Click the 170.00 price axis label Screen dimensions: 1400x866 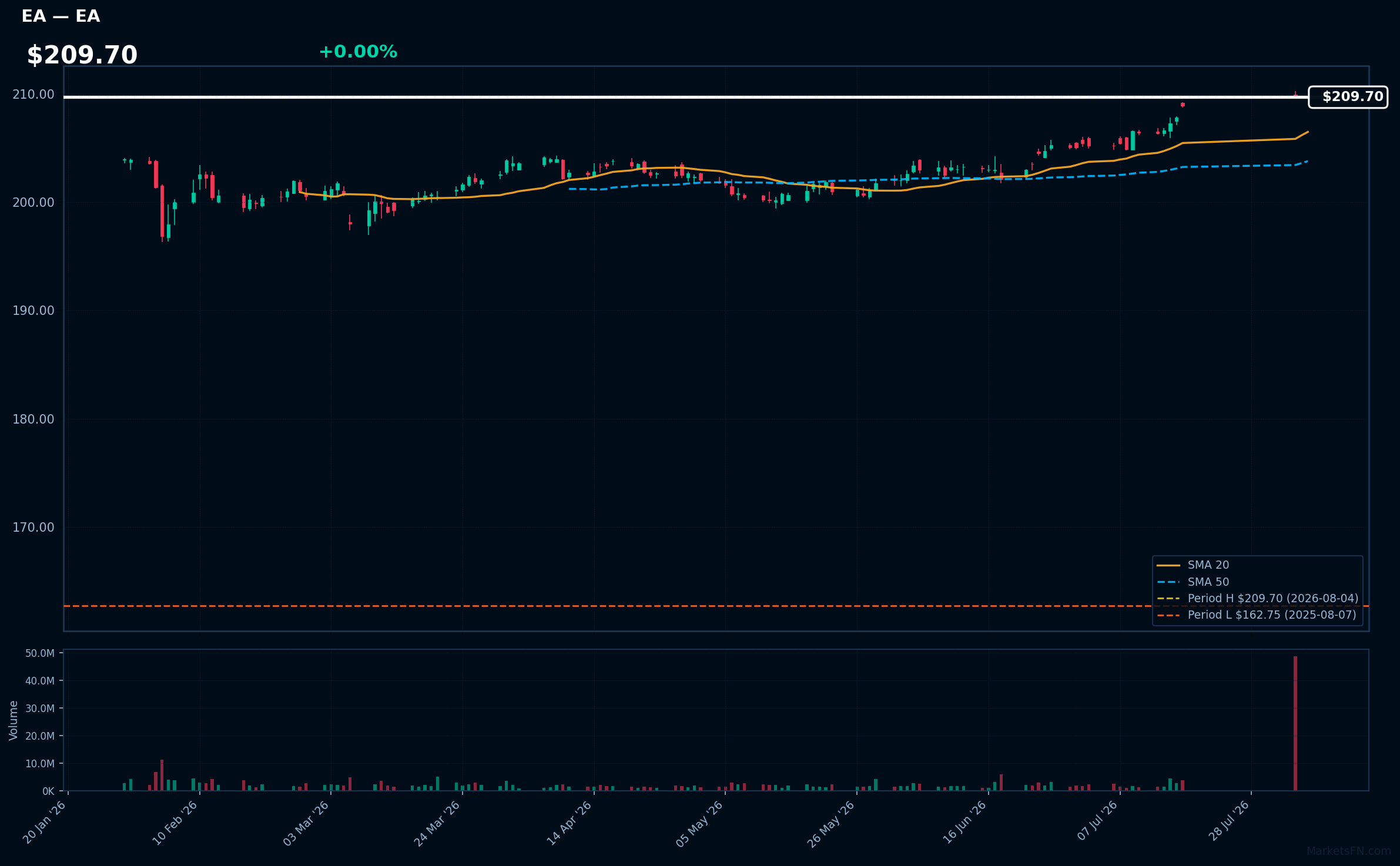click(x=33, y=528)
